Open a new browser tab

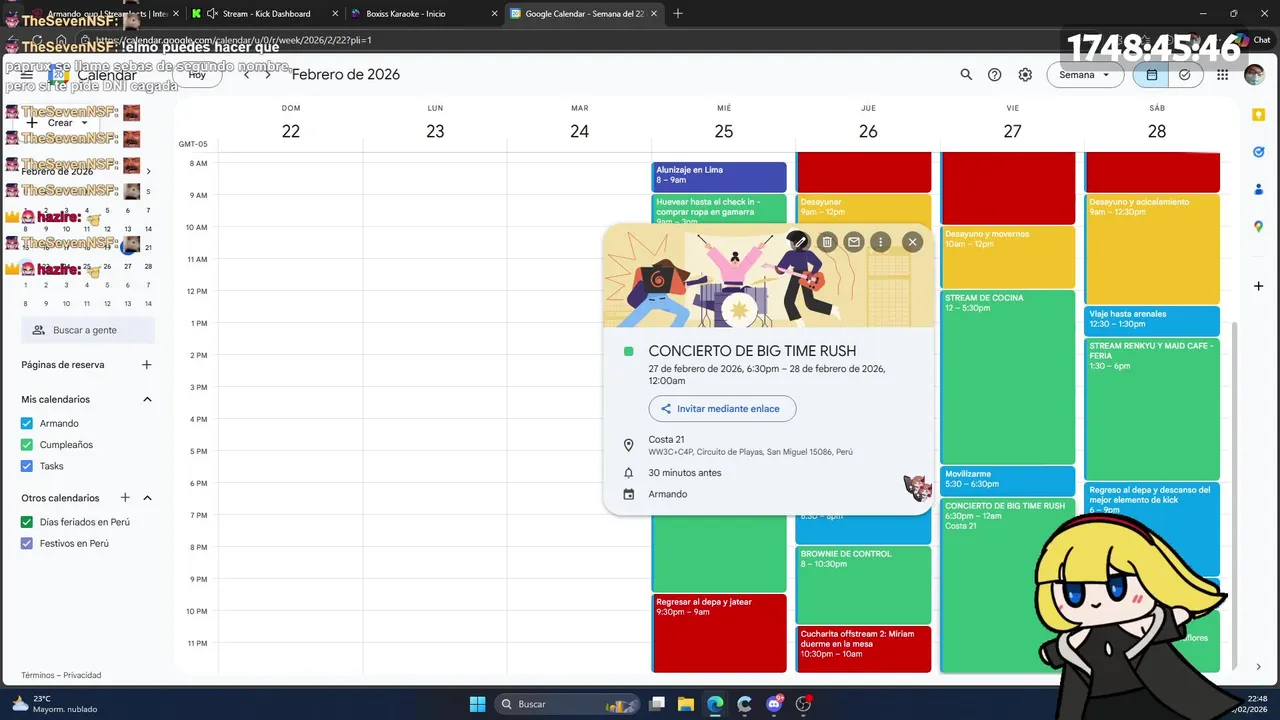pyautogui.click(x=678, y=14)
